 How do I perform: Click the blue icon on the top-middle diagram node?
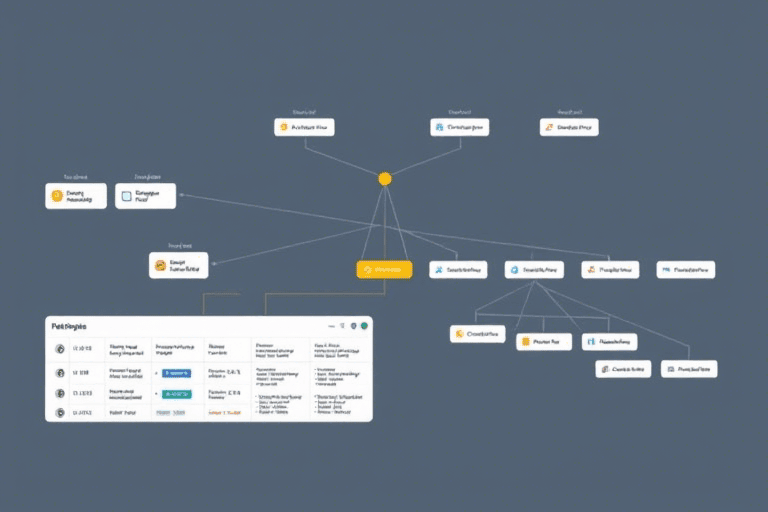pyautogui.click(x=440, y=127)
